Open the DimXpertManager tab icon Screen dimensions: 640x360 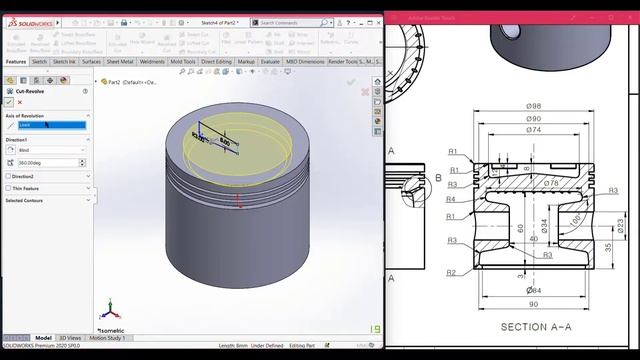(x=50, y=80)
